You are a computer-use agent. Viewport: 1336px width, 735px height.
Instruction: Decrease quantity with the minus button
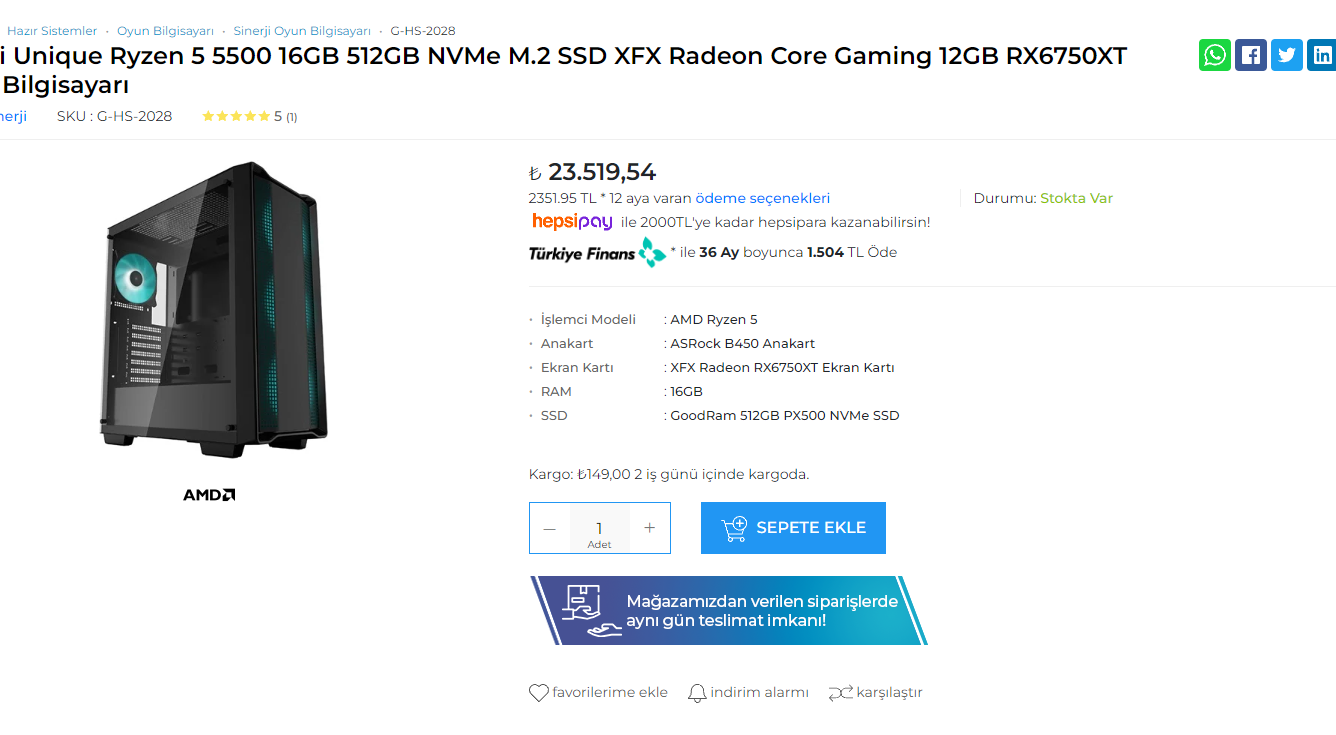tap(550, 528)
